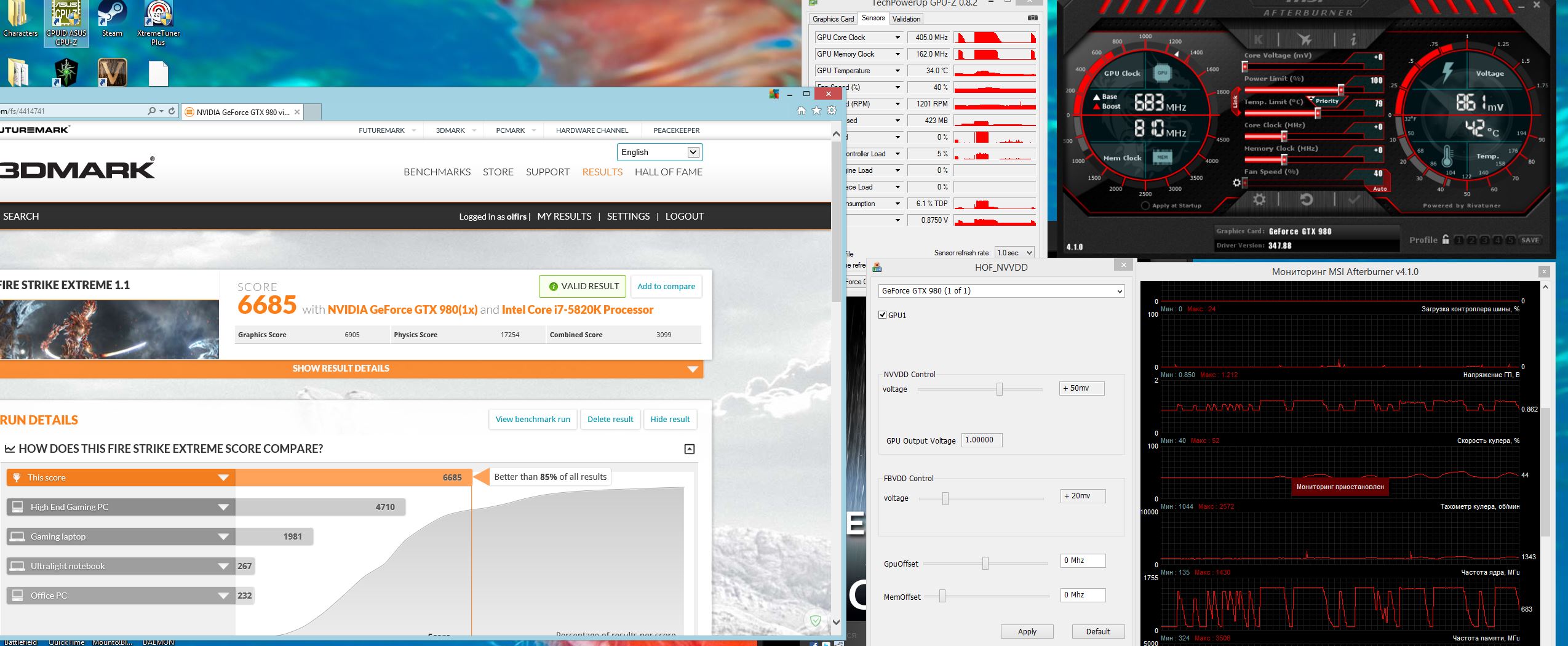Open the browser tools gear icon
The height and width of the screenshot is (646, 1568).
click(x=832, y=111)
